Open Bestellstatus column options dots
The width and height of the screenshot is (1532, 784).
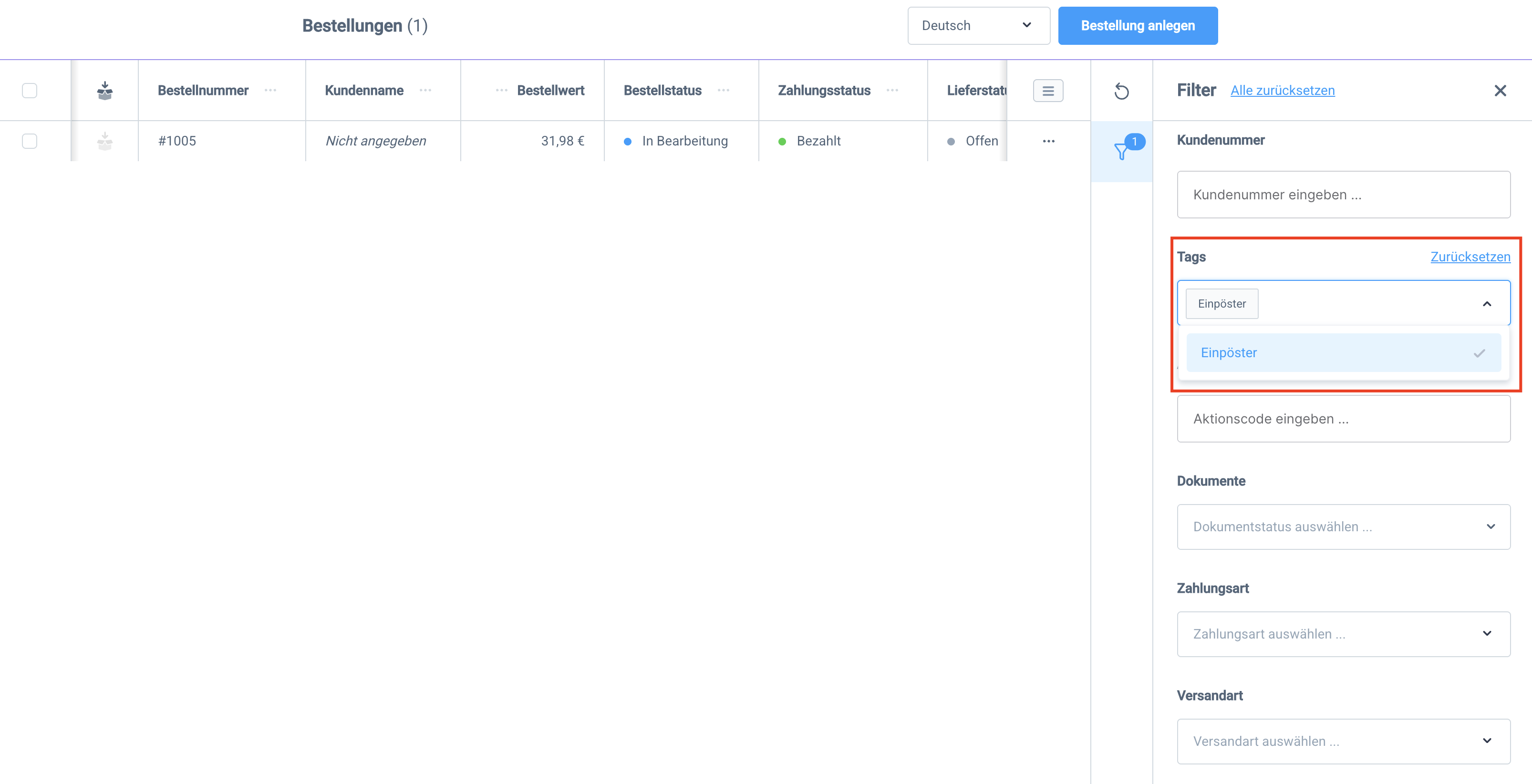coord(723,91)
